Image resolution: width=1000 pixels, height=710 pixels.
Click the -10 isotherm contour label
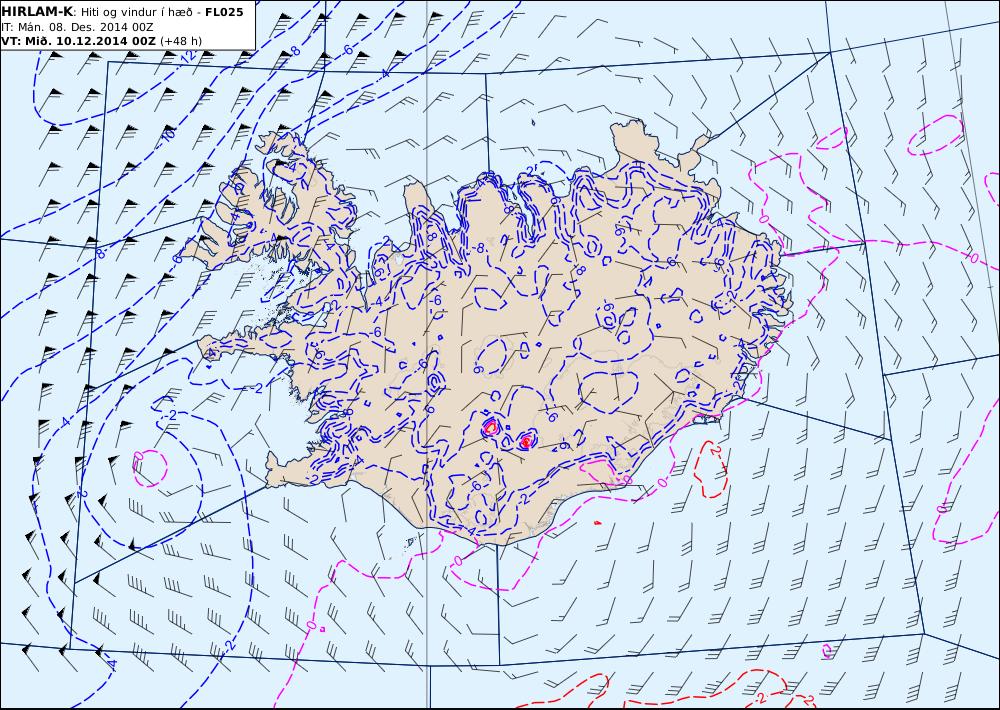[167, 135]
